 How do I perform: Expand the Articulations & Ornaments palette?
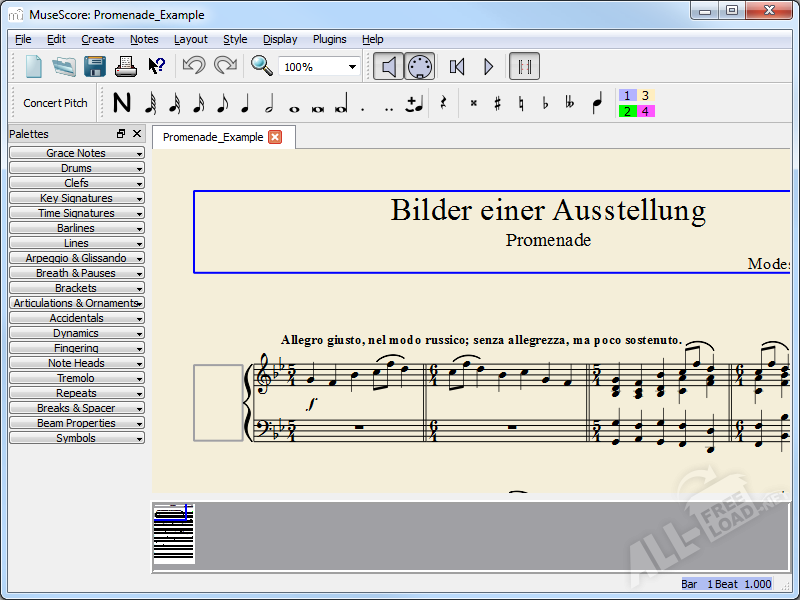[76, 303]
